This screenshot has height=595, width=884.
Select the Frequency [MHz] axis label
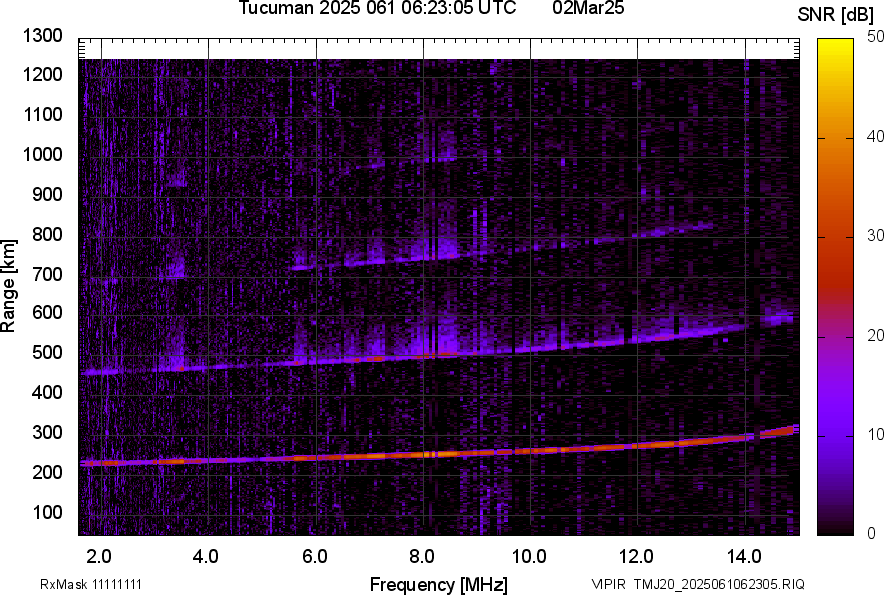click(438, 584)
